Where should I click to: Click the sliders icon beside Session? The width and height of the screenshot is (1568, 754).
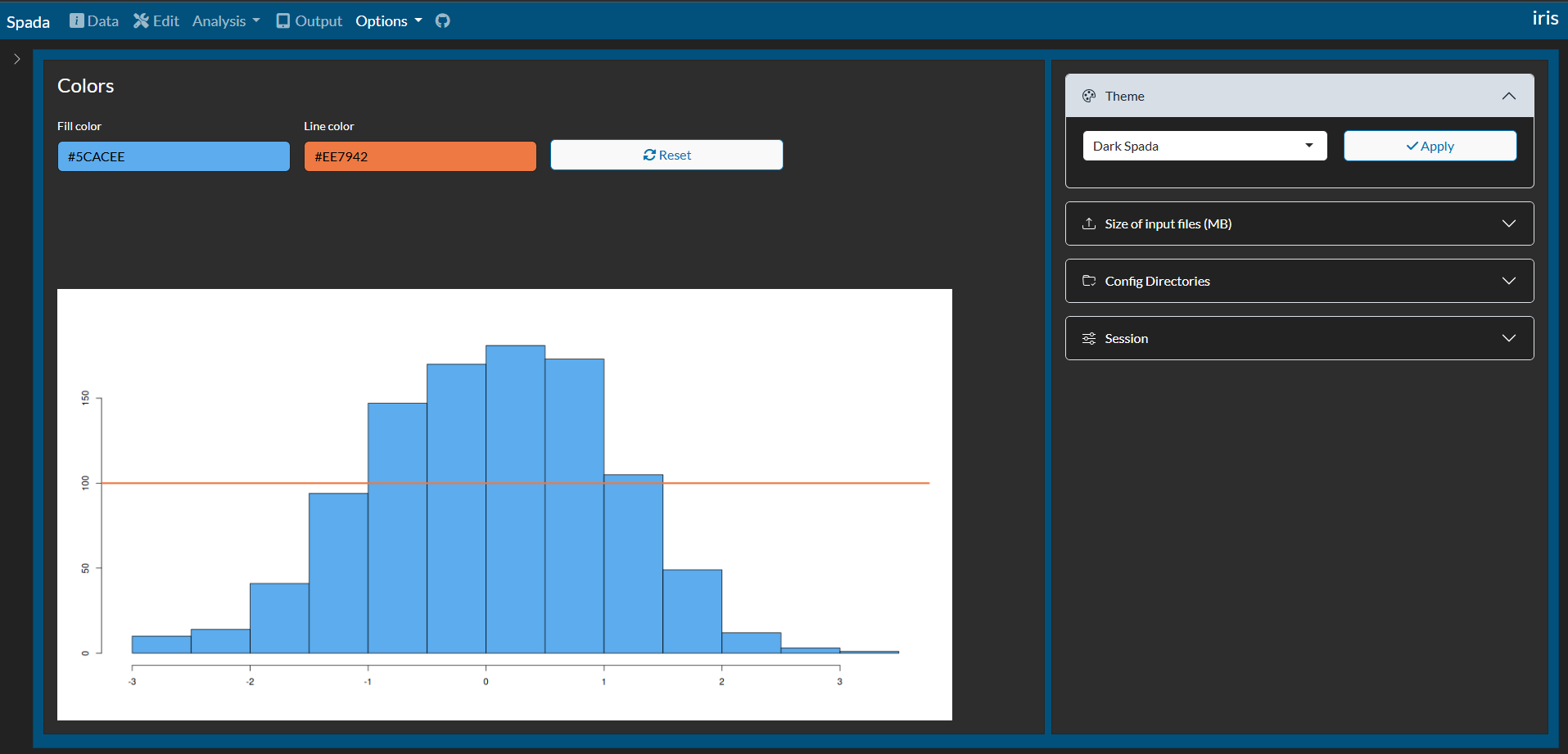pos(1089,338)
